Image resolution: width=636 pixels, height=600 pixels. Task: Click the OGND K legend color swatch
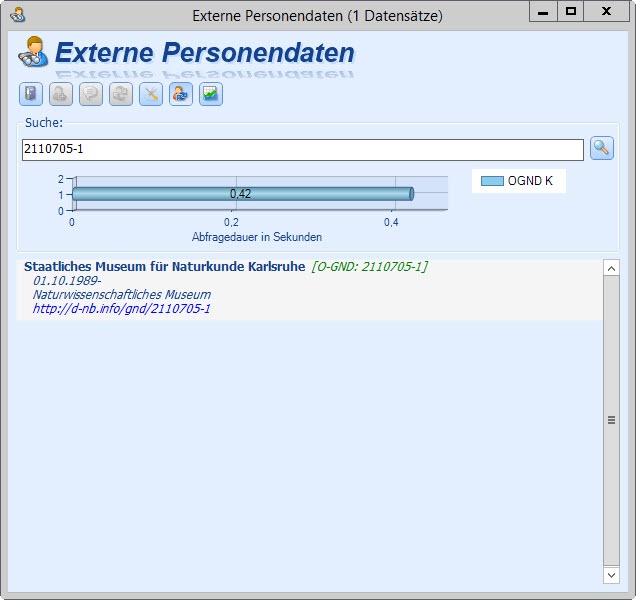[x=492, y=181]
